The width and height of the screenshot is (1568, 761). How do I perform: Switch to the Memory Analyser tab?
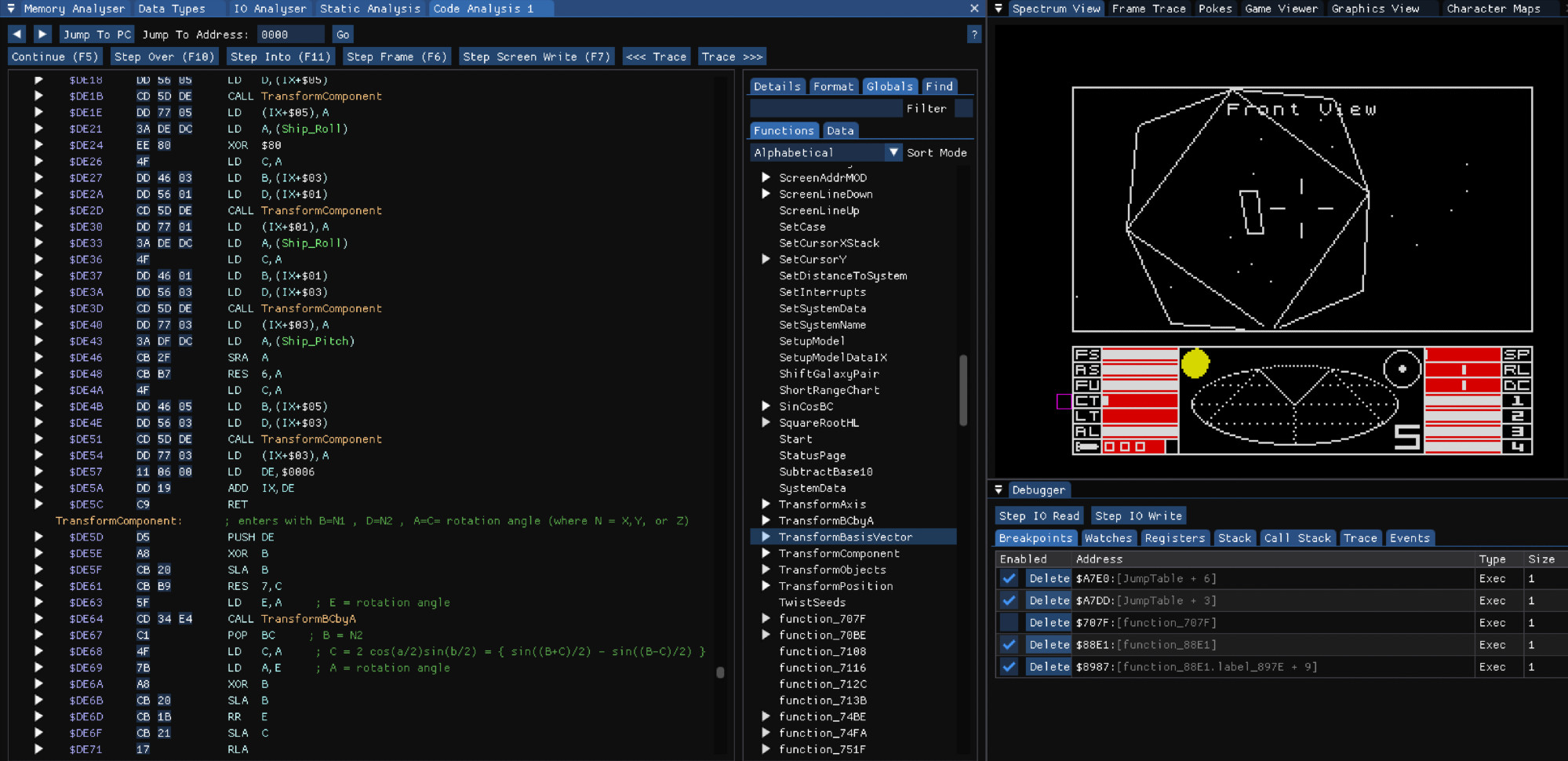point(75,9)
